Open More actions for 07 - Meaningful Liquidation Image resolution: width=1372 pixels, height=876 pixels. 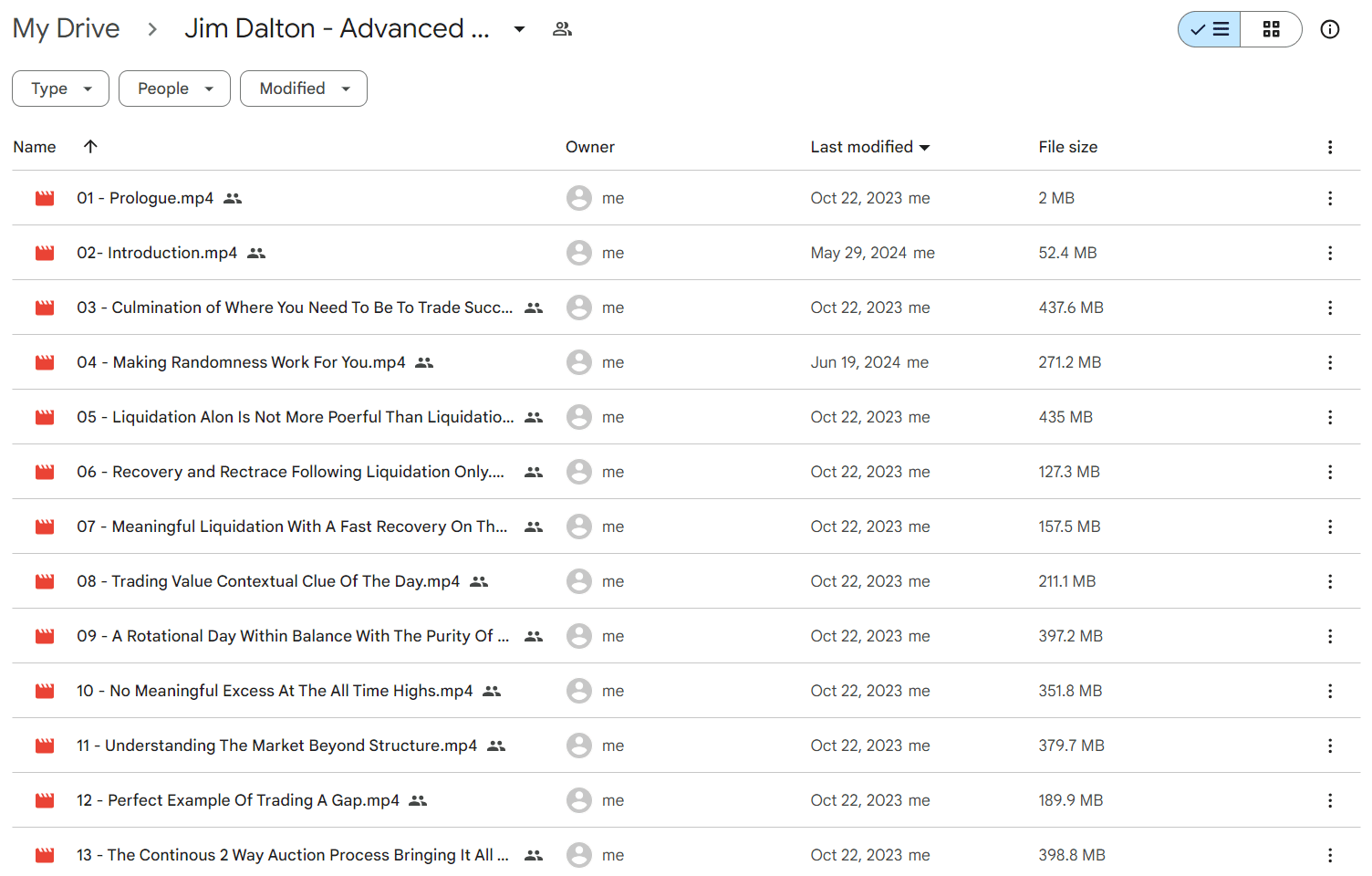(1330, 527)
